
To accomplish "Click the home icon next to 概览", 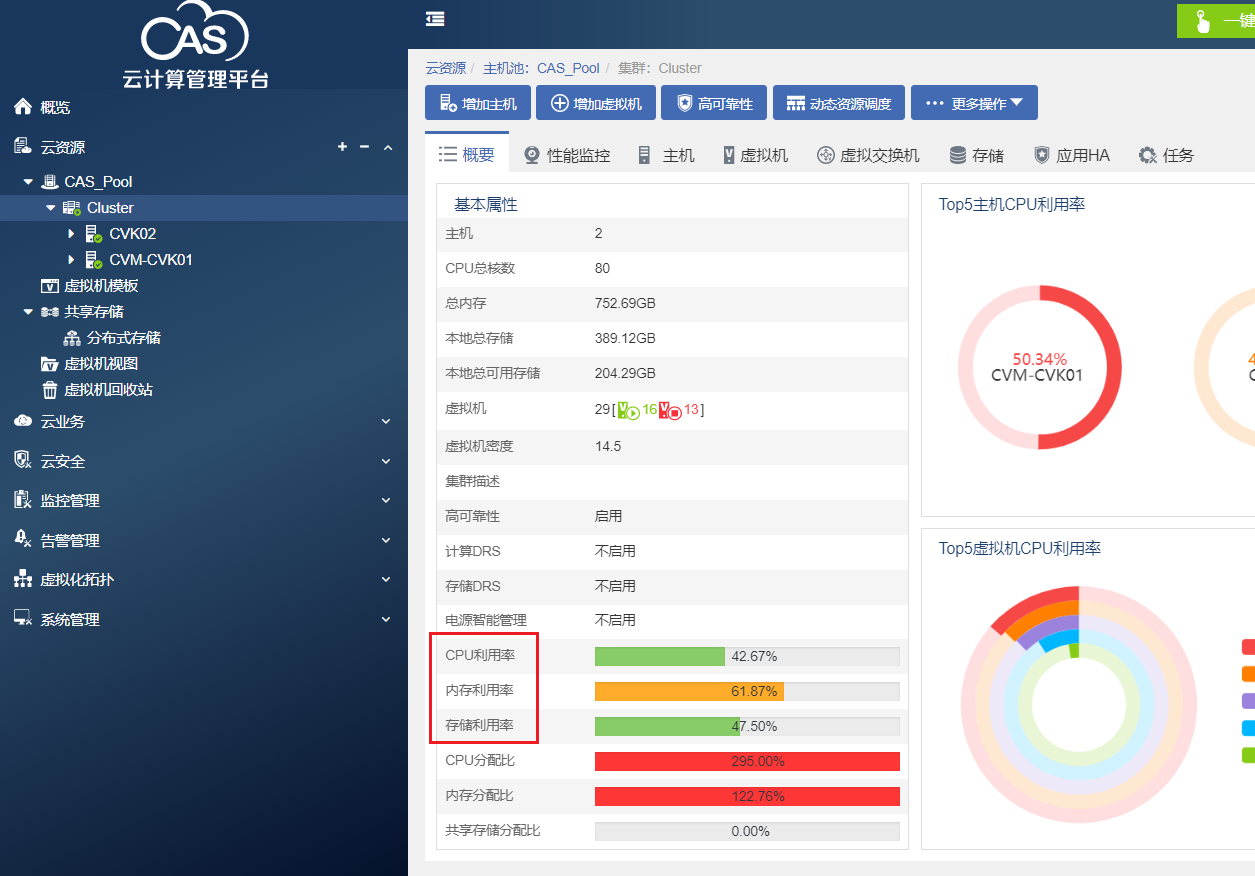I will click(x=23, y=107).
